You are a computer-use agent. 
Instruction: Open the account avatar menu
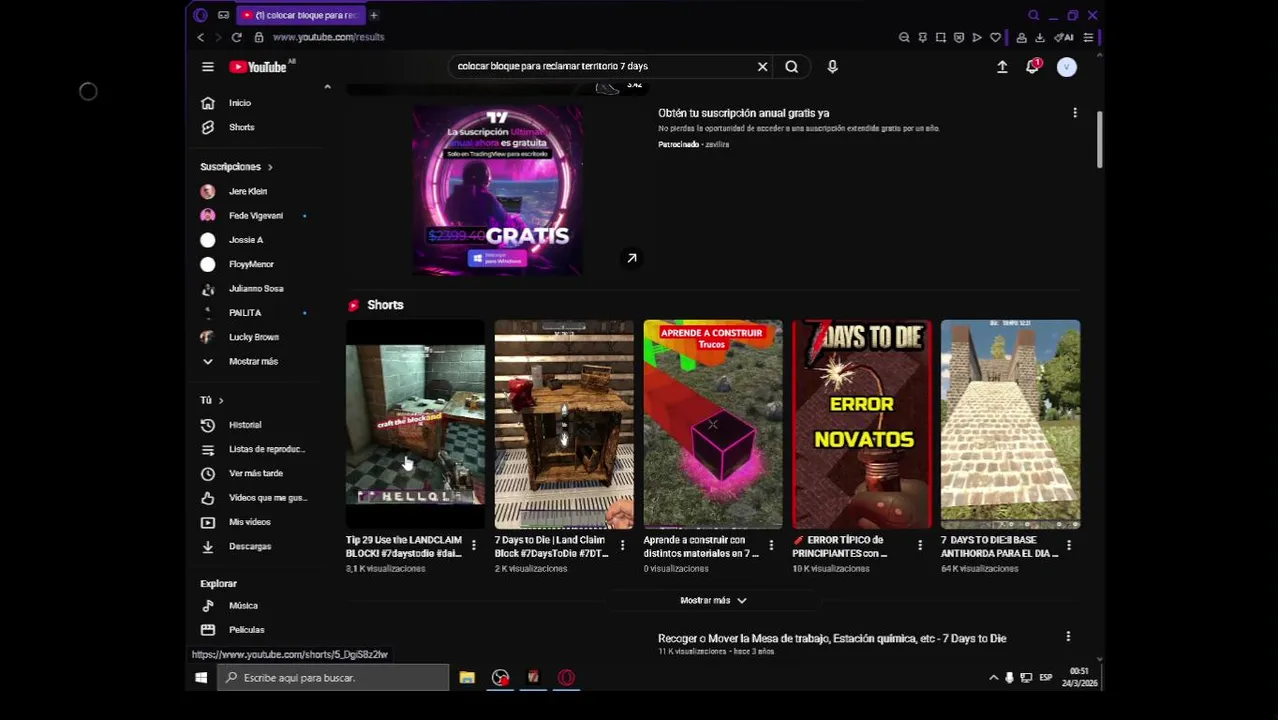[x=1067, y=67]
